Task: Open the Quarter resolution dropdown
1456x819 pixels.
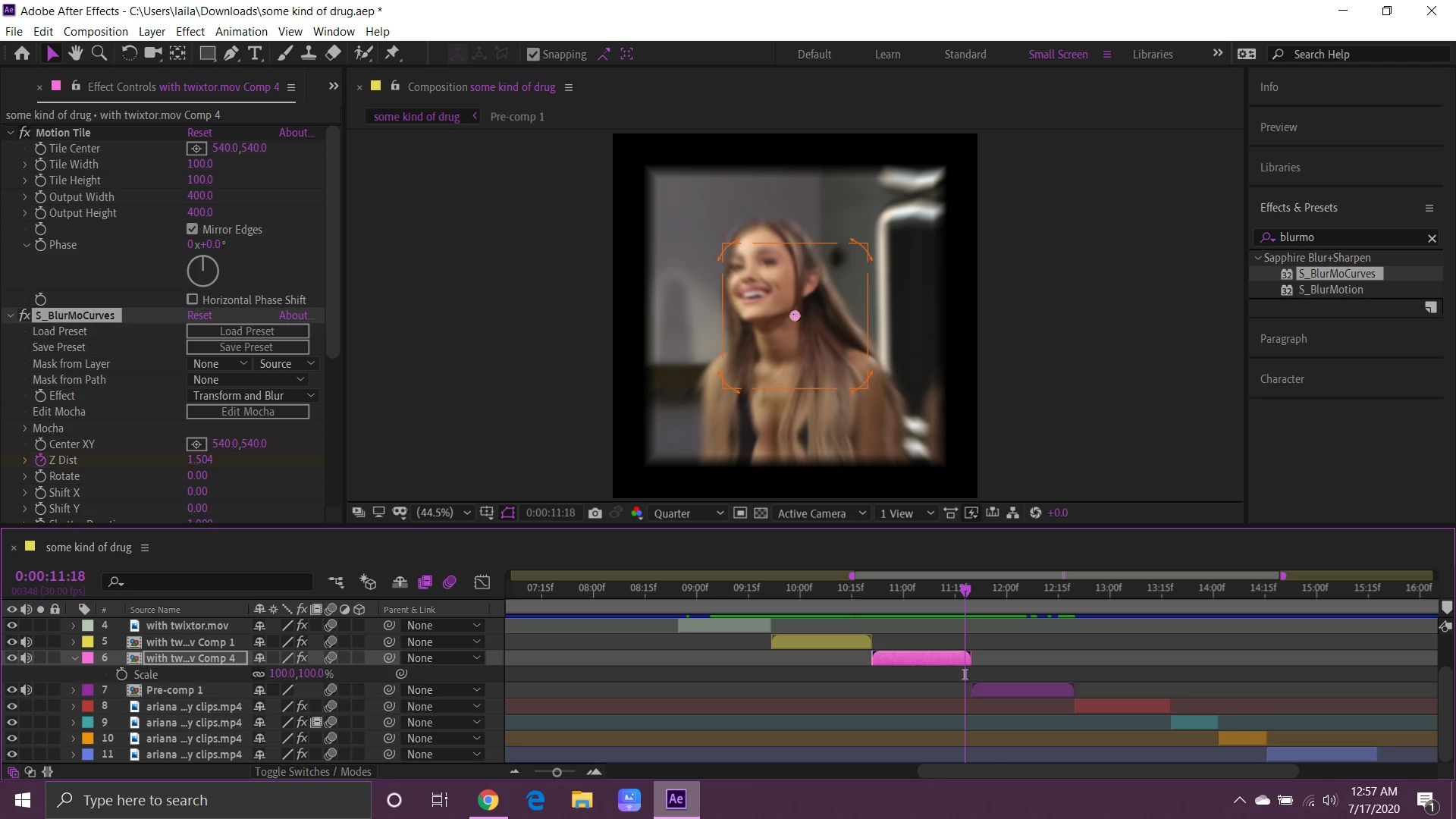Action: click(688, 513)
